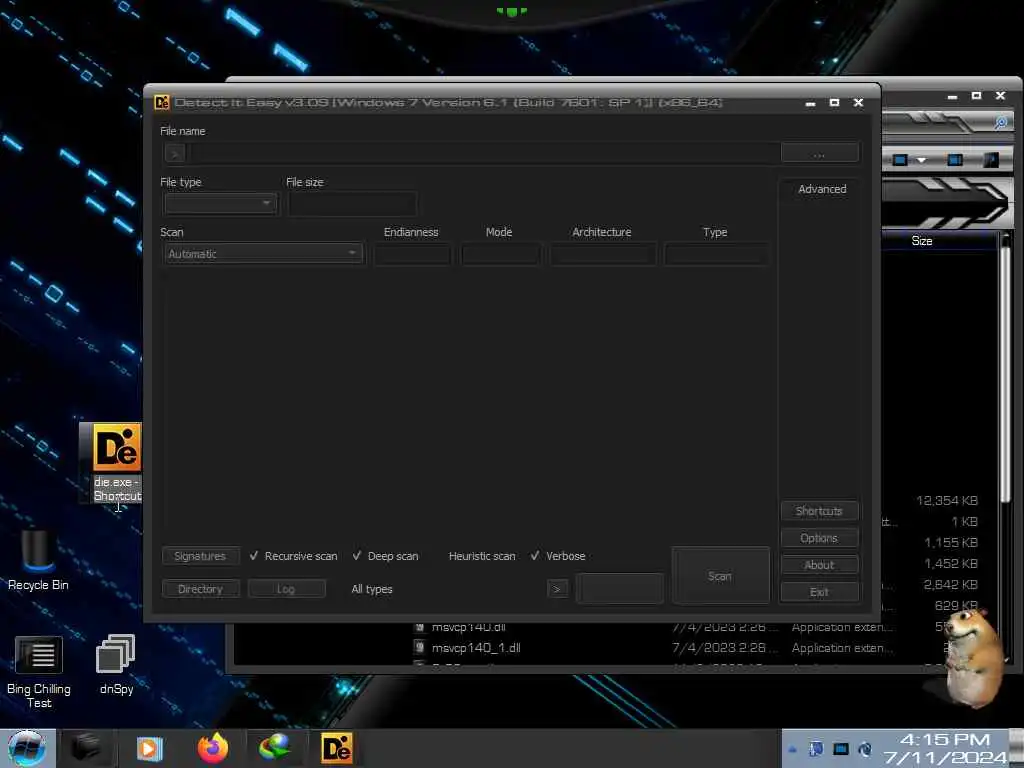Click the 1,155 KB size entry
Viewport: 1024px width, 768px height.
pyautogui.click(x=951, y=543)
